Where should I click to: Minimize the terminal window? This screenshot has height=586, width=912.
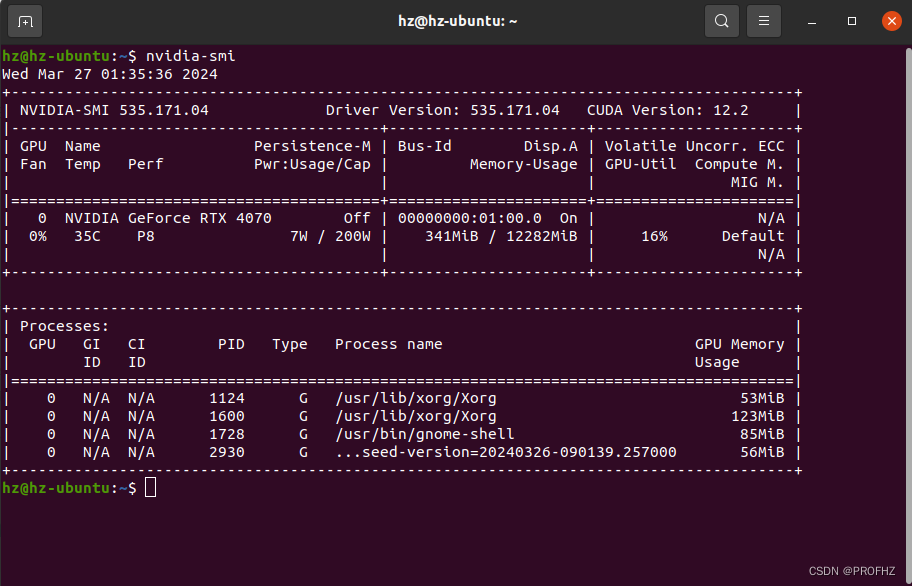(812, 22)
